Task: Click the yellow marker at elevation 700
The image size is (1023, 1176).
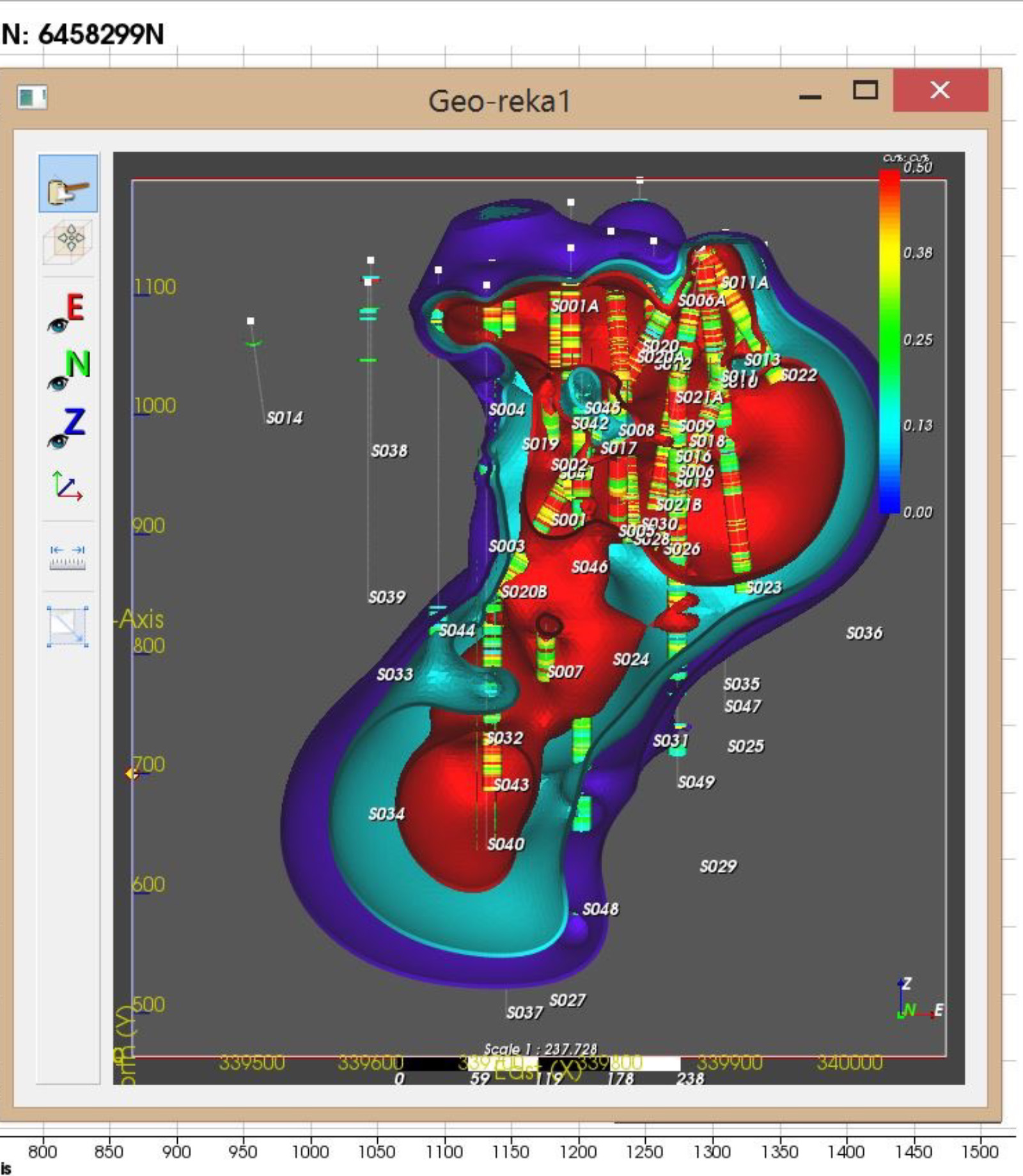Action: pos(130,774)
